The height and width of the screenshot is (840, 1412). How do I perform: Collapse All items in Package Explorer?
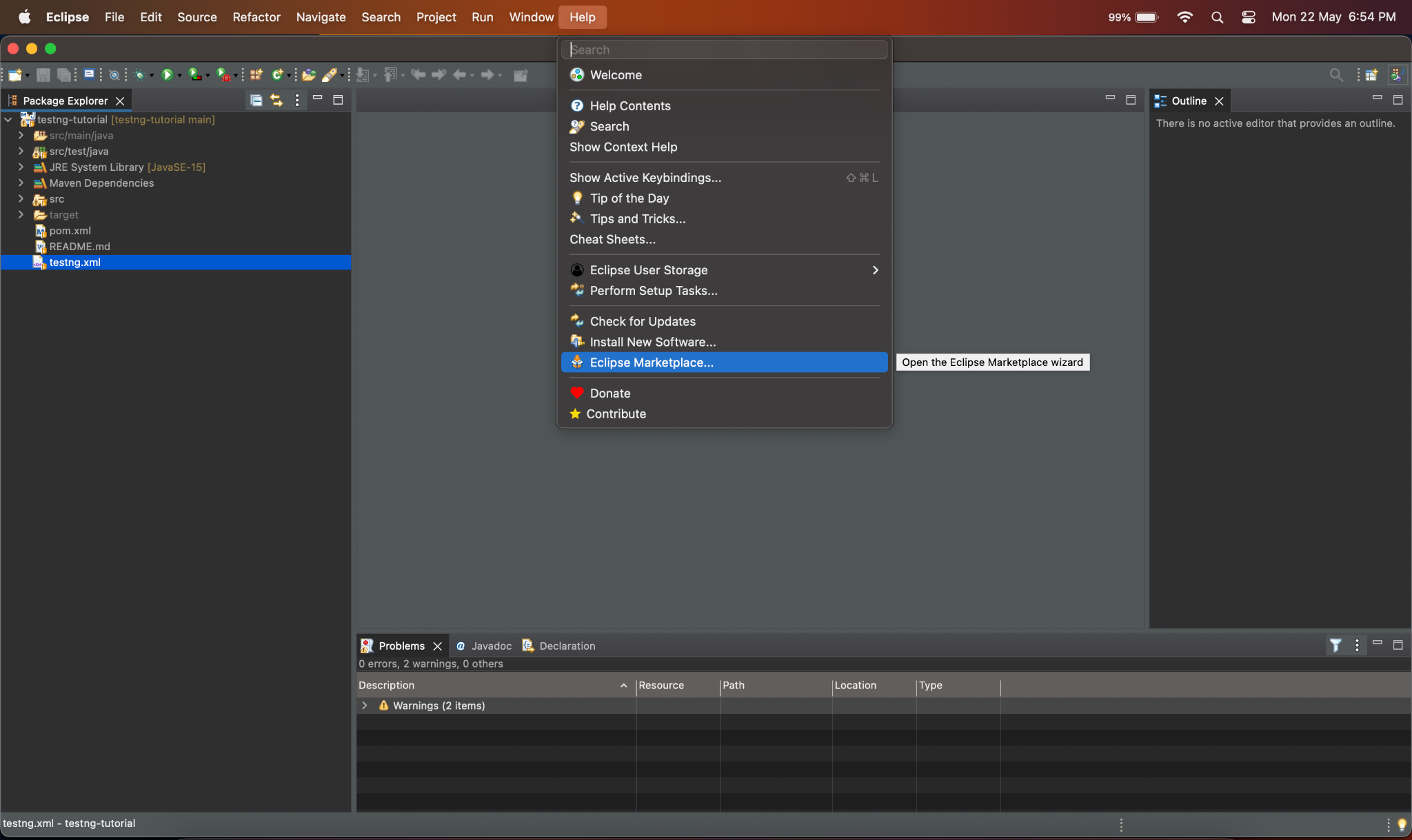[255, 100]
